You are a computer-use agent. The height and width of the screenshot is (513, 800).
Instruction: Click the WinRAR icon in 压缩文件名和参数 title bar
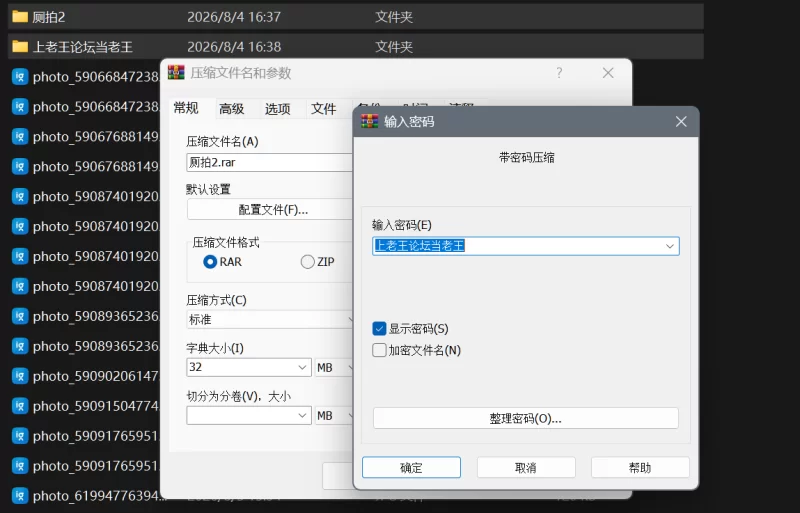tap(176, 72)
